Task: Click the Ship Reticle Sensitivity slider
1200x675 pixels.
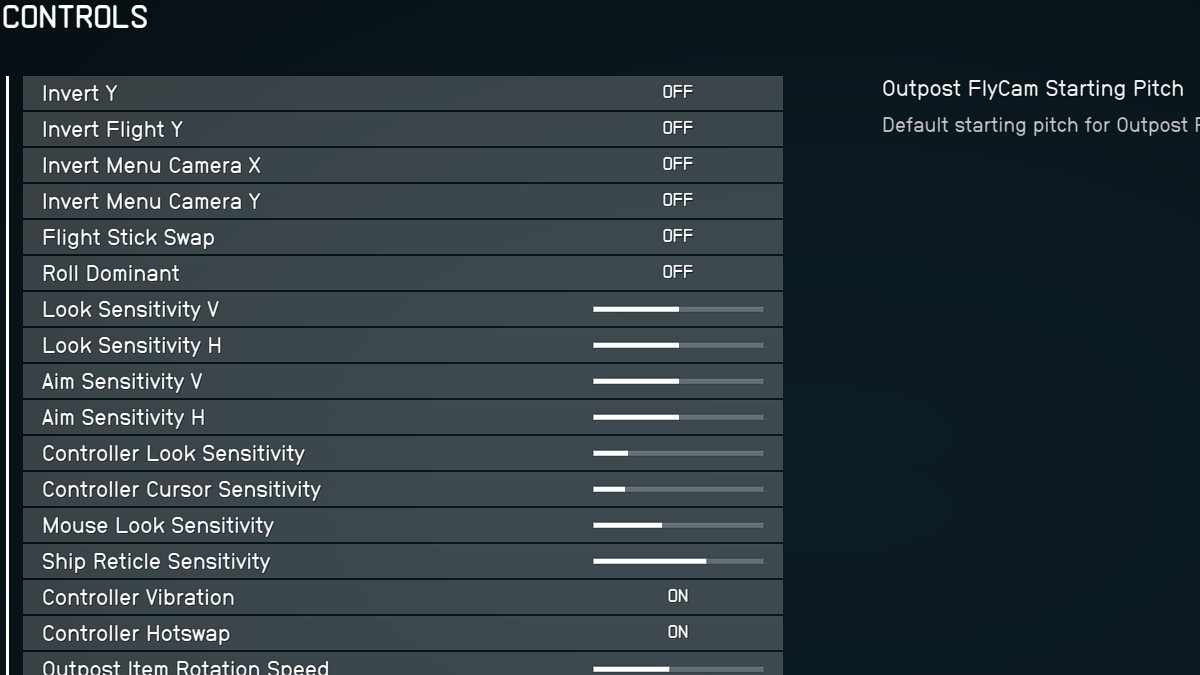Action: pos(678,560)
